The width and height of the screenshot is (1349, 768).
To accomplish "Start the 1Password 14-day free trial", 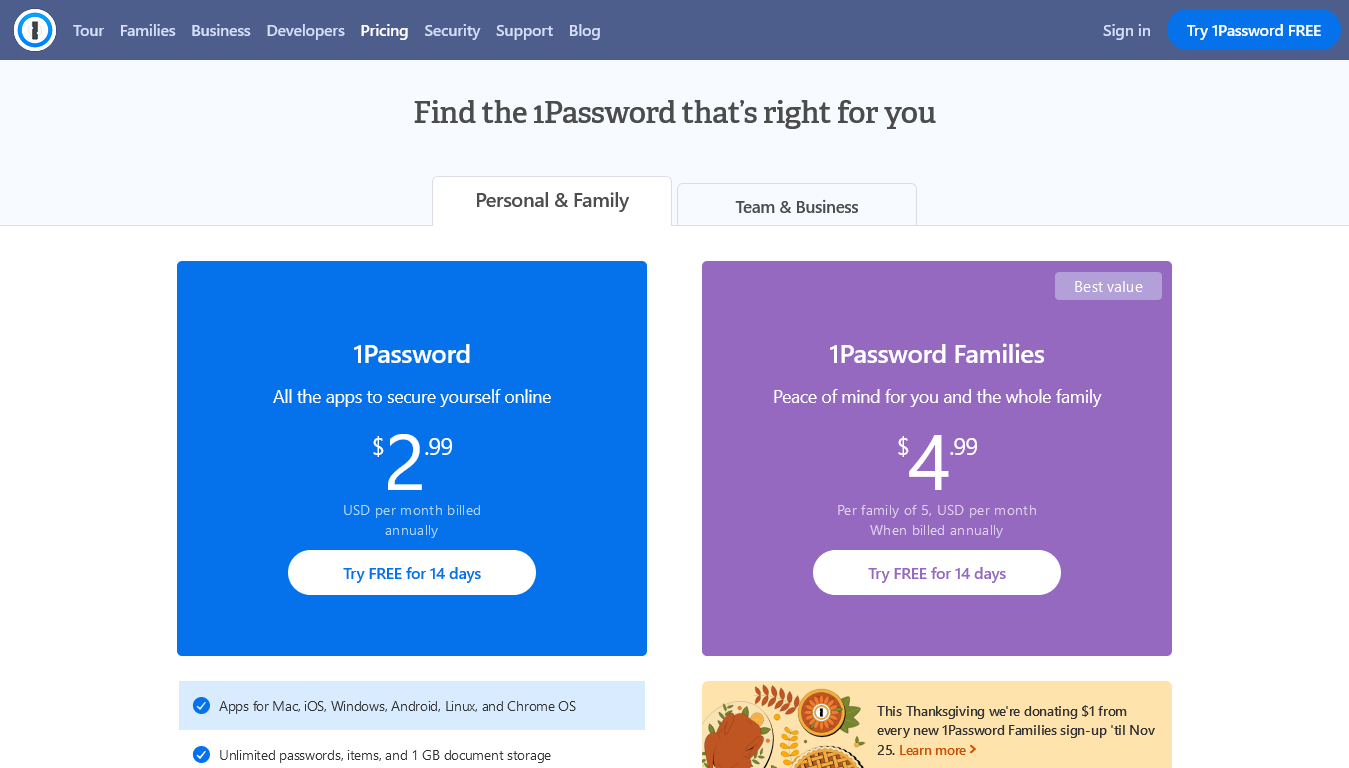I will pos(411,572).
